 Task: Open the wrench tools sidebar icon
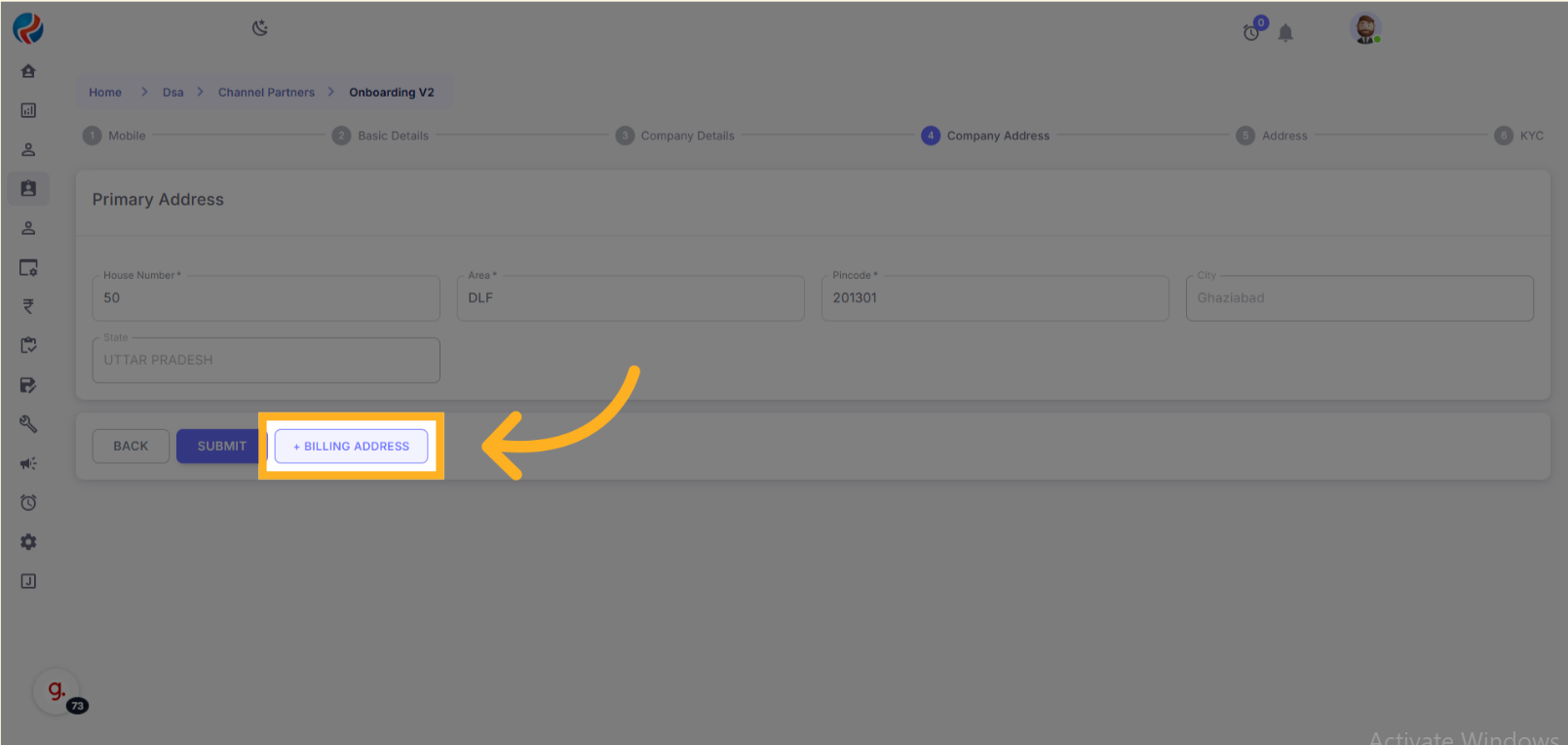click(28, 424)
